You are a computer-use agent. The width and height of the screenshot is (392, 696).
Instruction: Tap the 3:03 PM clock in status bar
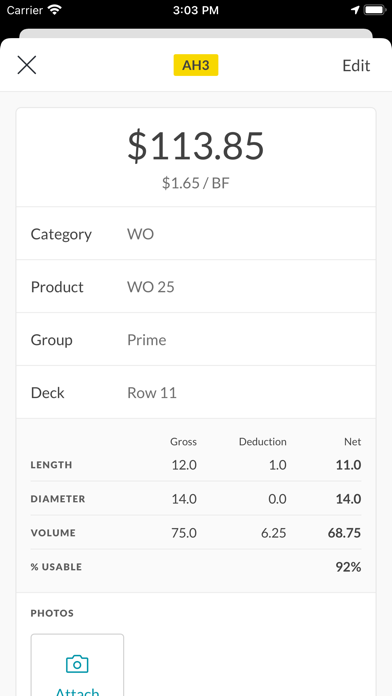tap(196, 10)
